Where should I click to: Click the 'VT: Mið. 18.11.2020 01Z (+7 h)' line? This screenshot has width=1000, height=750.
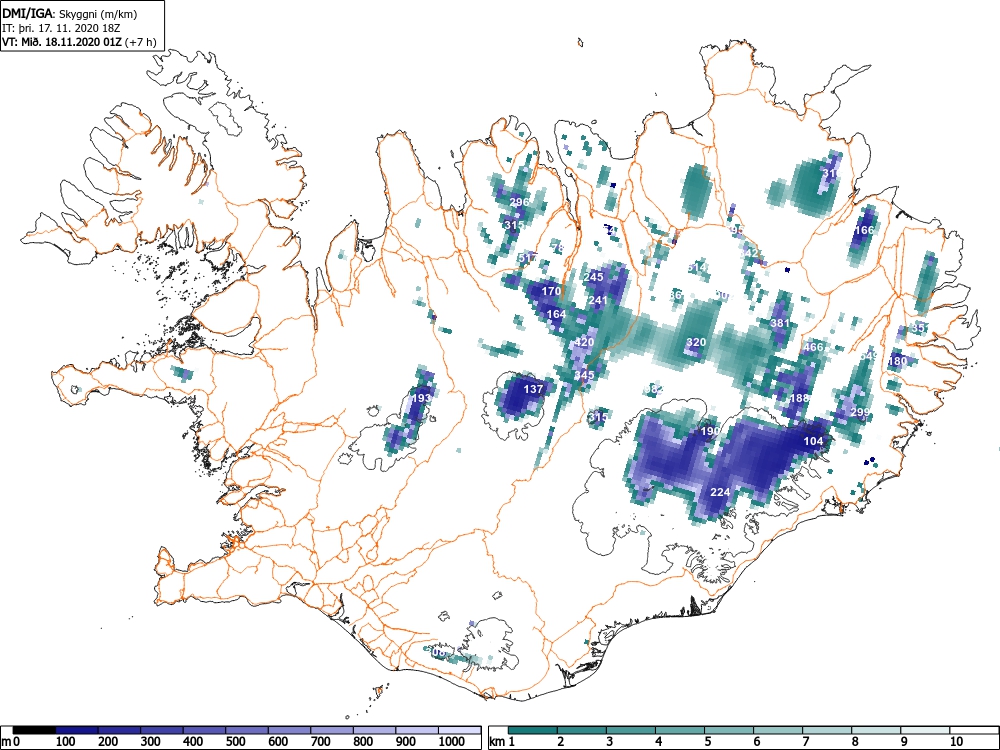pos(79,42)
